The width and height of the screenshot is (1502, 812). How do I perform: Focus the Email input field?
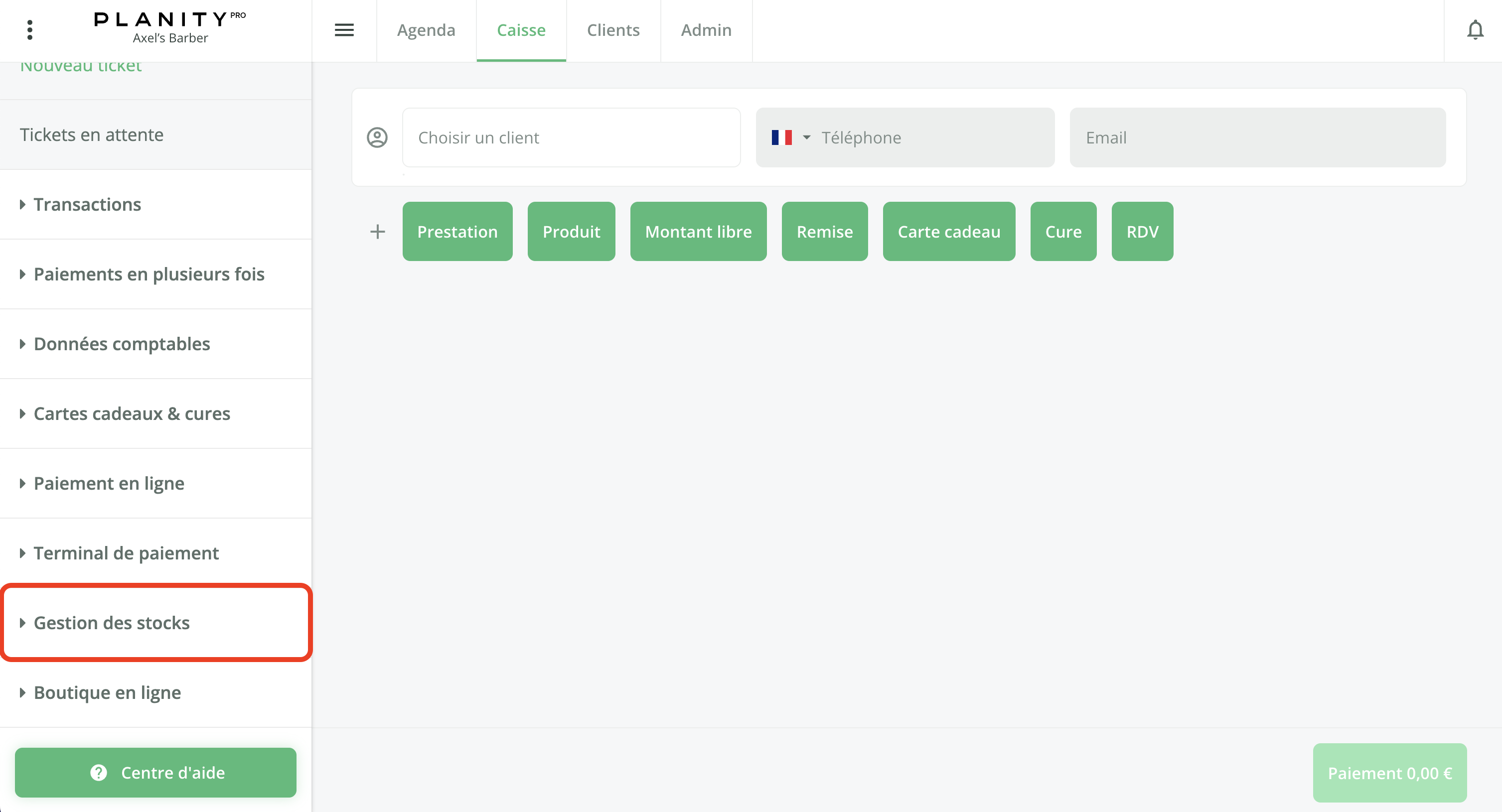(1257, 137)
